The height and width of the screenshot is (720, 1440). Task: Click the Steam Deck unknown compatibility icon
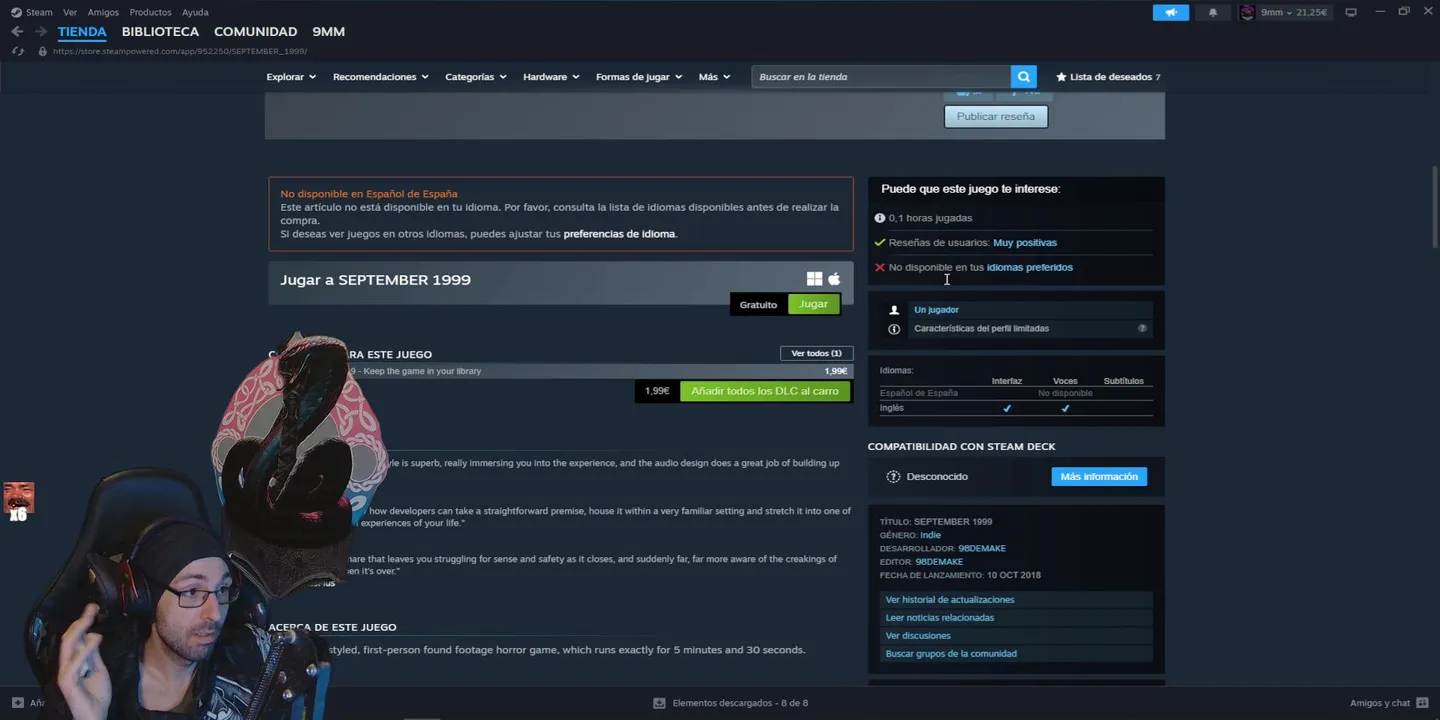coord(894,477)
